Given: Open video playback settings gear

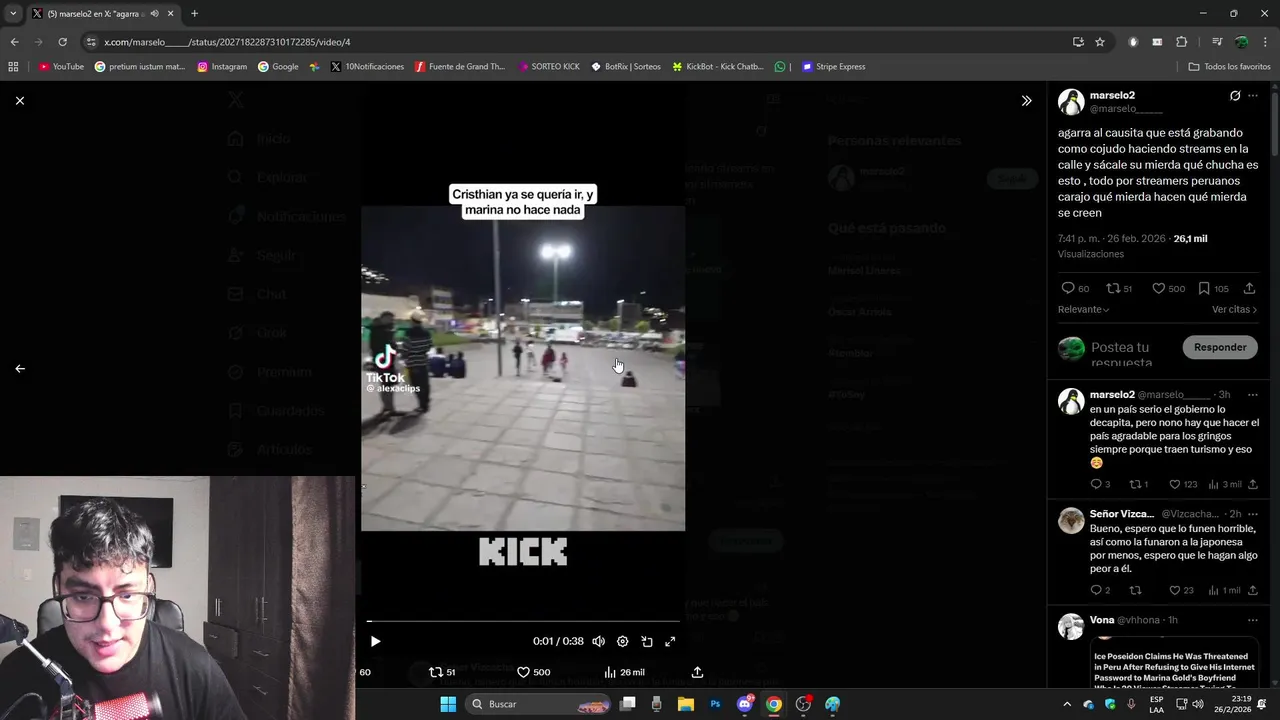Looking at the screenshot, I should coord(622,641).
